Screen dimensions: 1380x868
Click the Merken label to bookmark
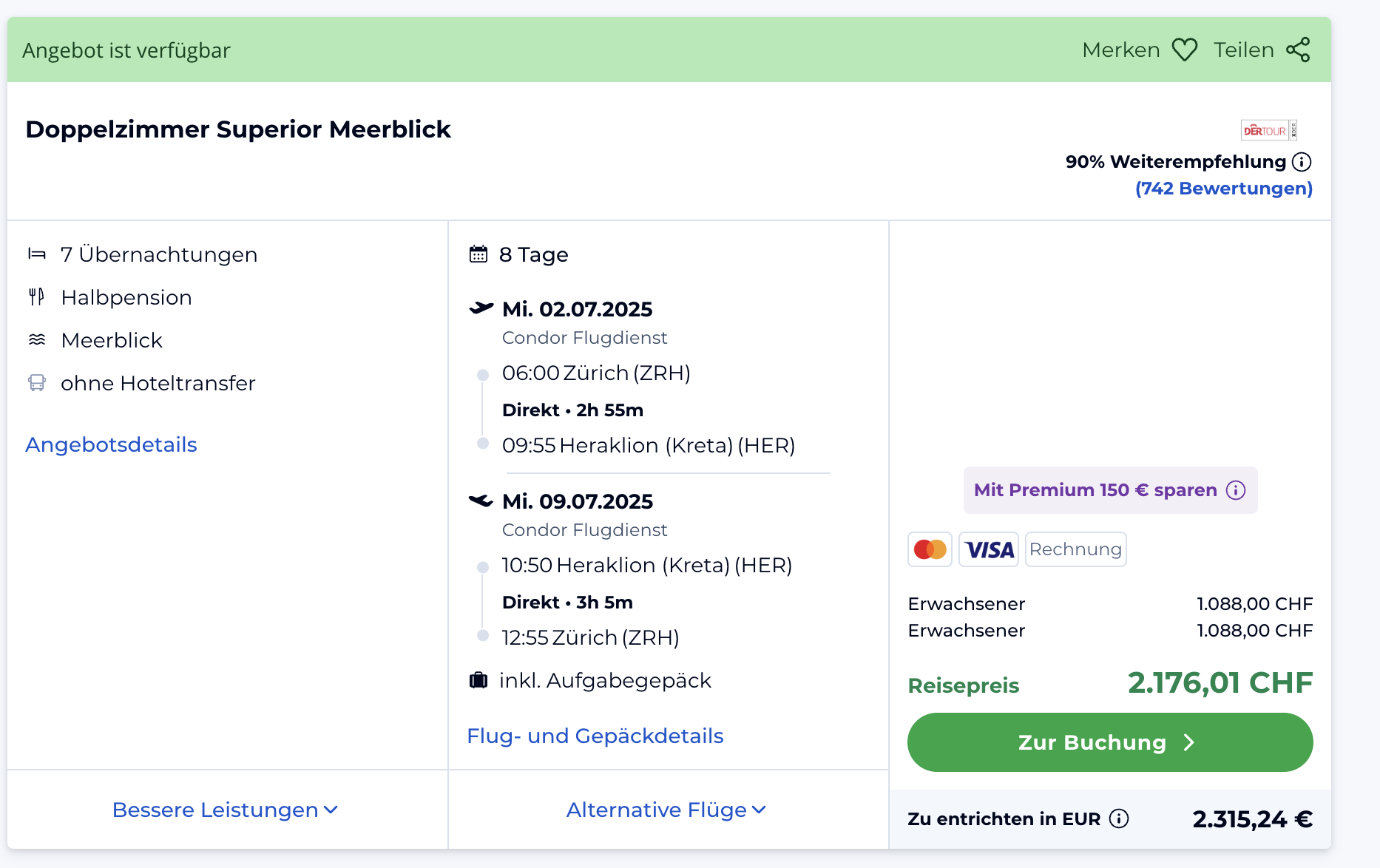[1120, 50]
